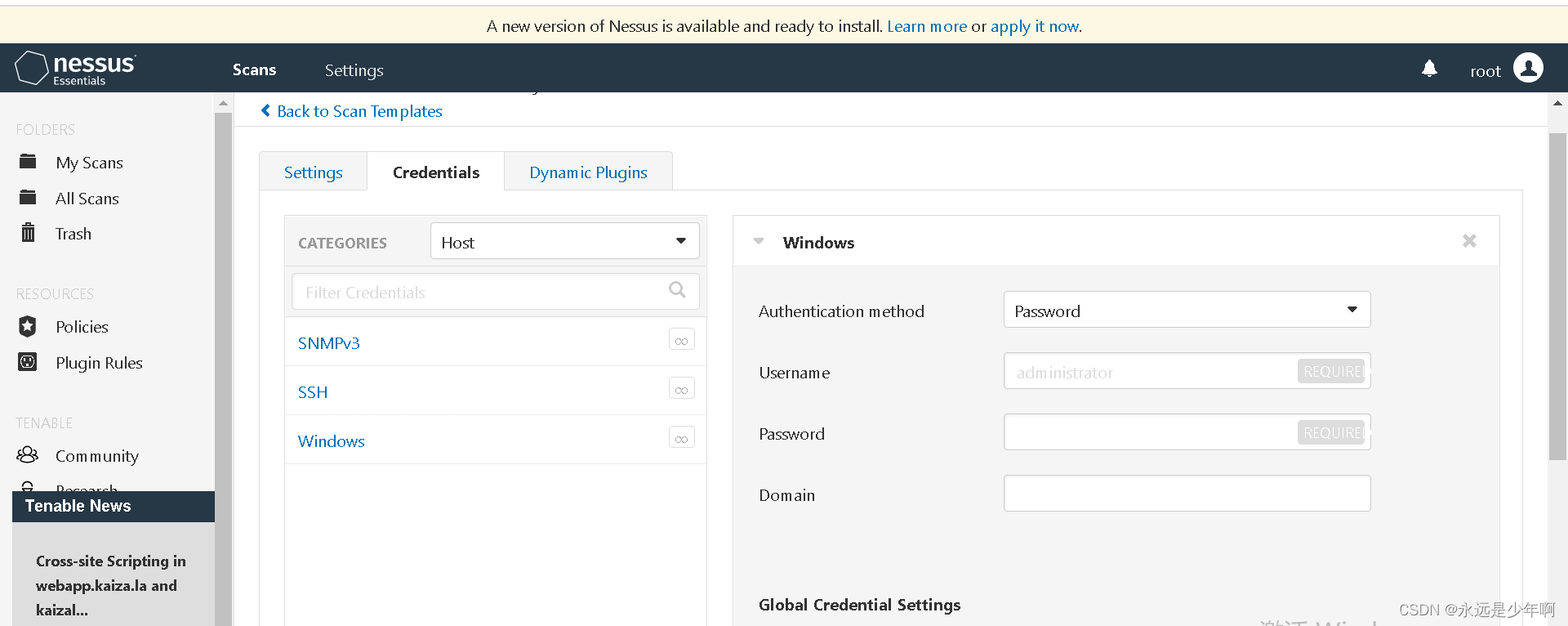Add Windows credentials from the list

point(332,440)
